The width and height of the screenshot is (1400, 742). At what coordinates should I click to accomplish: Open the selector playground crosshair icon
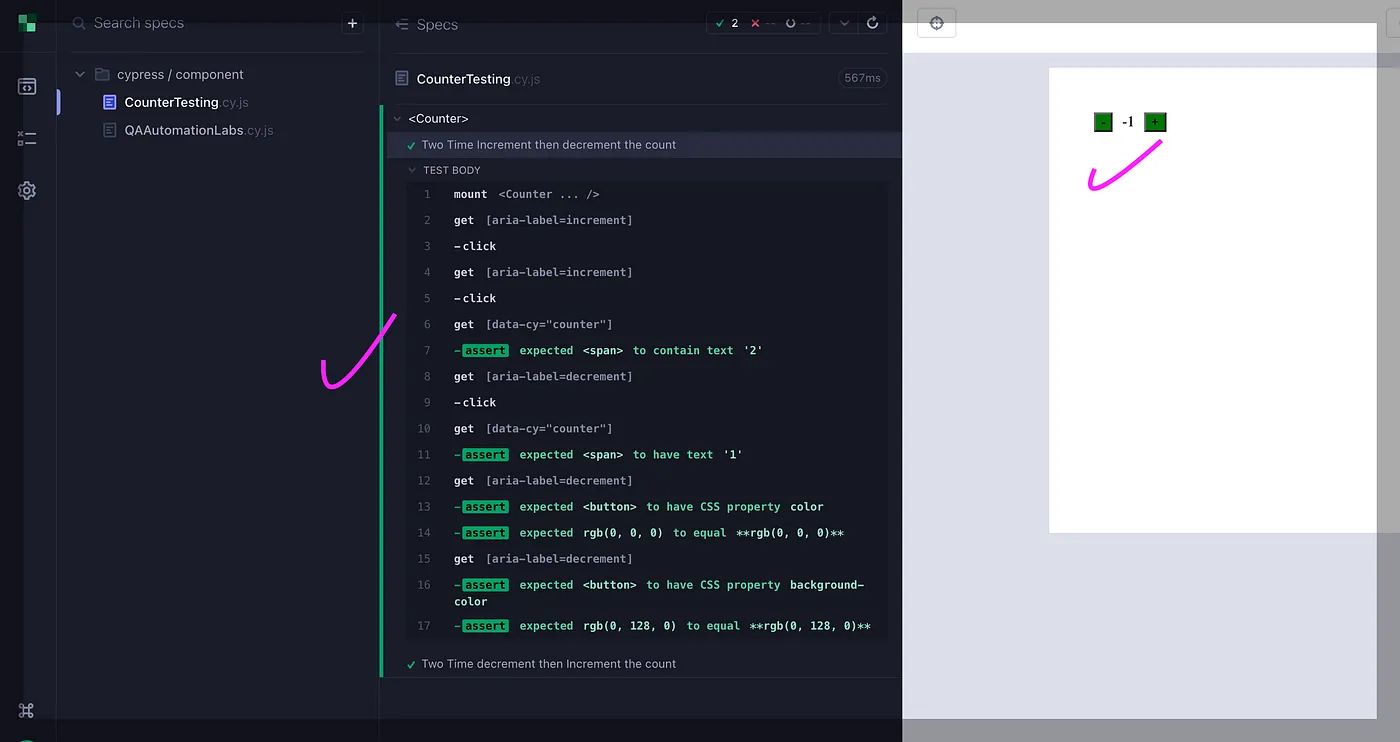tap(936, 23)
